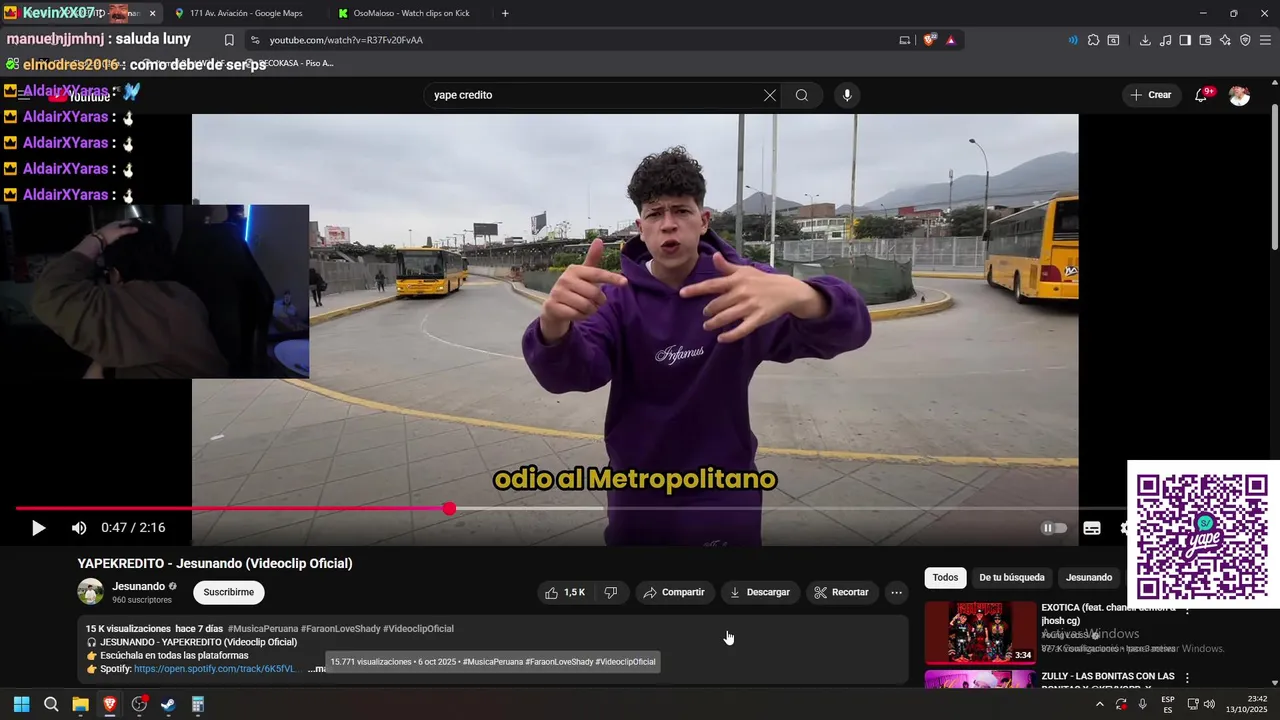Open the Brave hamburger main menu
The image size is (1280, 720).
tap(1265, 40)
